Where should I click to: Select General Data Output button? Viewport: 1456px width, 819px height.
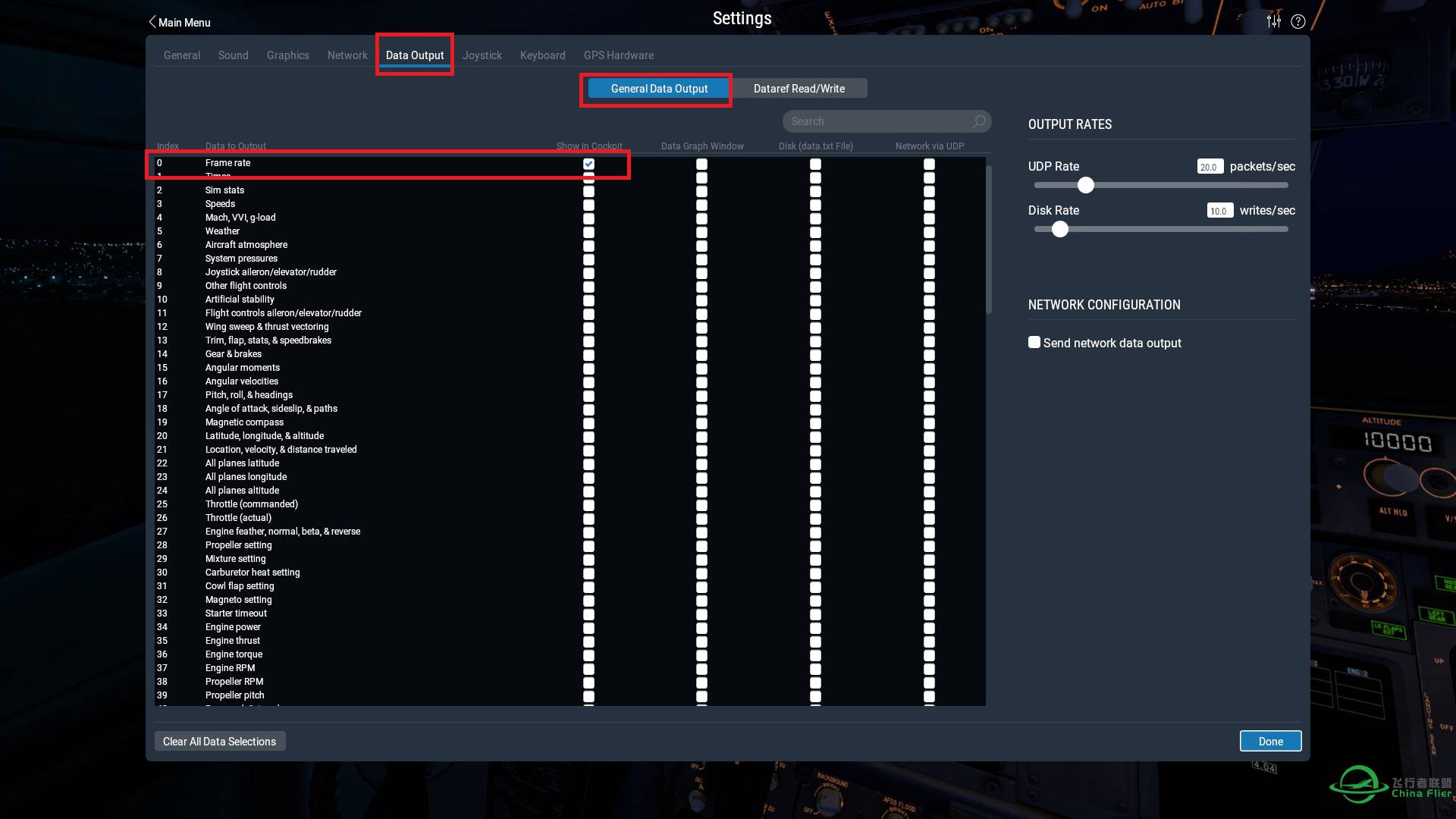coord(659,88)
